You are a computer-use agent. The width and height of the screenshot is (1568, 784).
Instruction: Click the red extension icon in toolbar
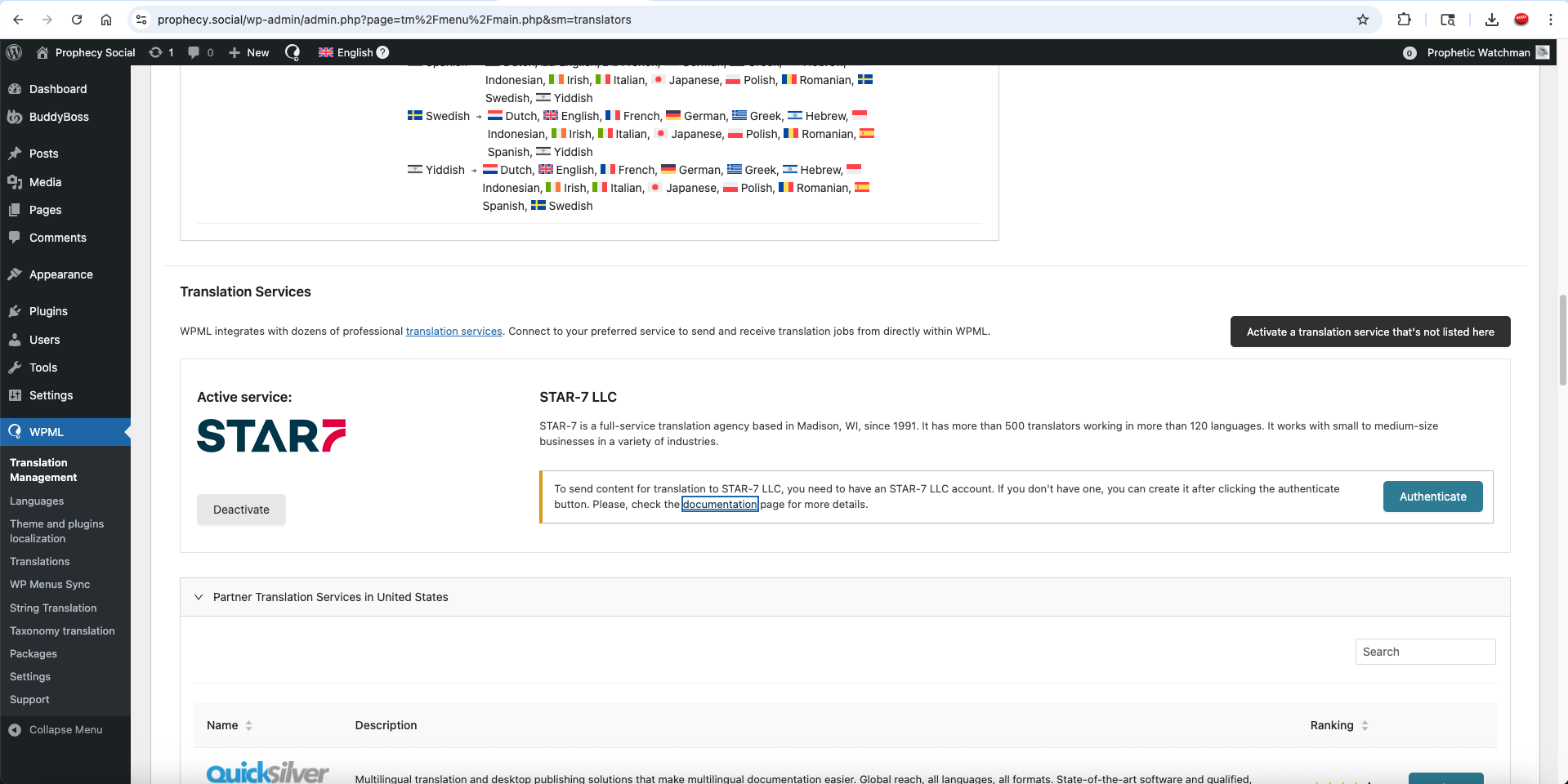tap(1521, 20)
